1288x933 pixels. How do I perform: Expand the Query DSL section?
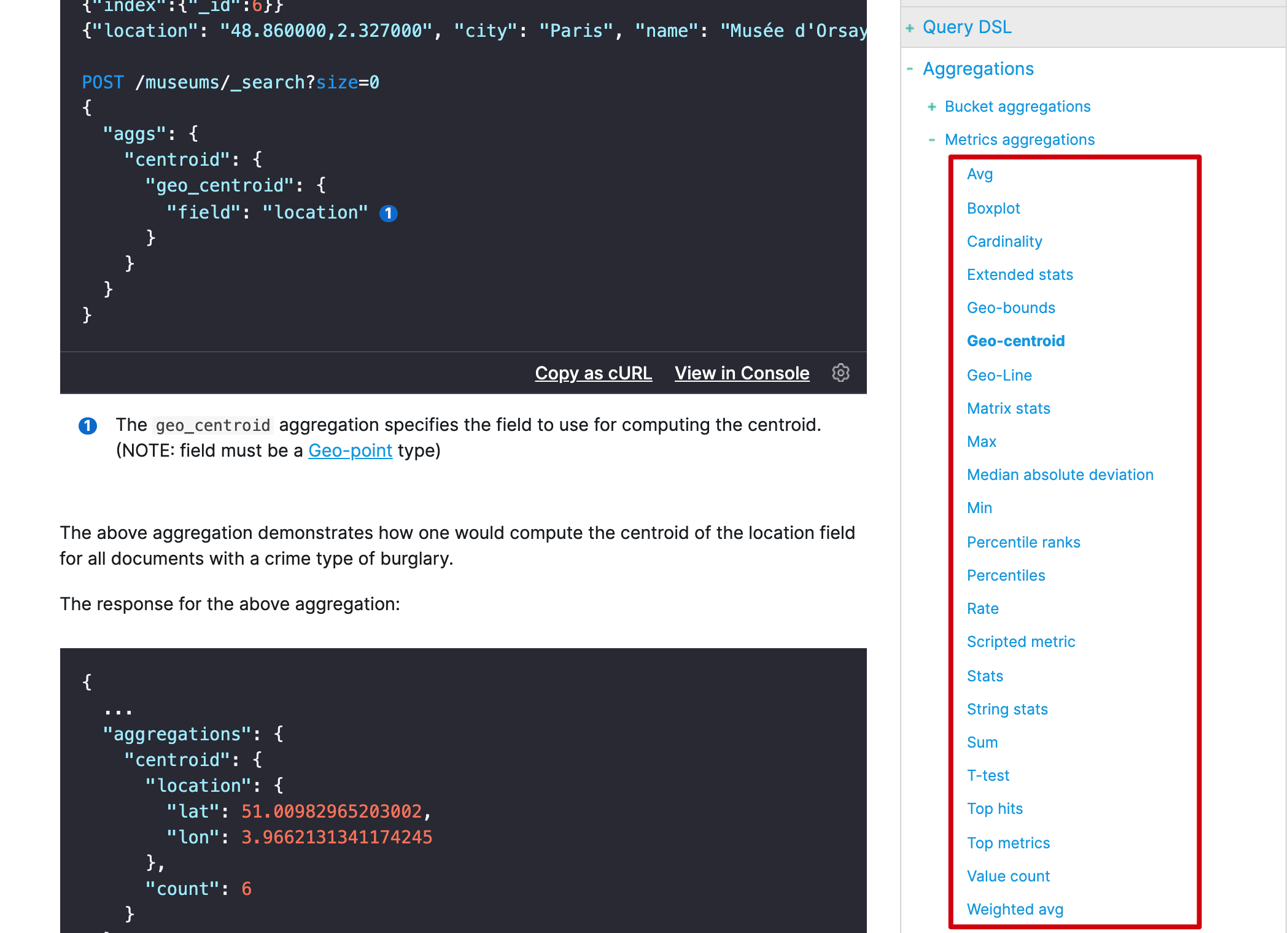pyautogui.click(x=910, y=28)
